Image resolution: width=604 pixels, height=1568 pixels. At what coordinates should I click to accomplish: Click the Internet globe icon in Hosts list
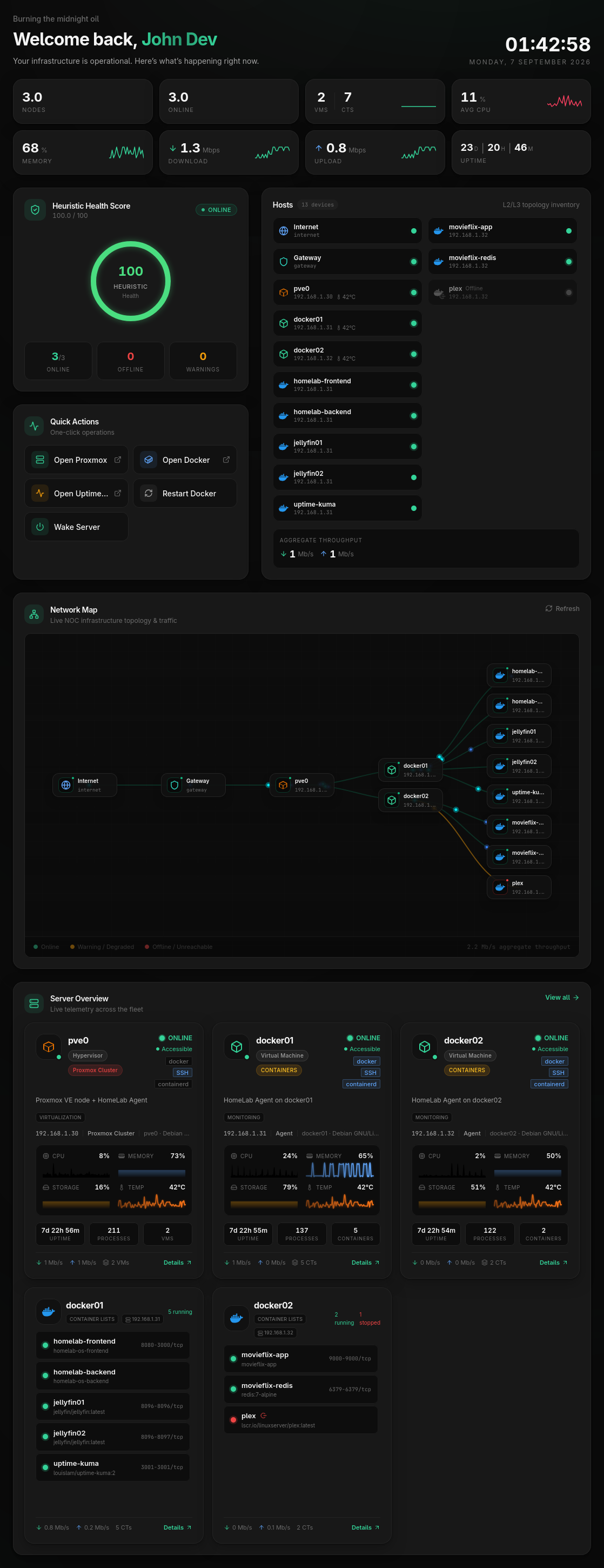tap(284, 231)
